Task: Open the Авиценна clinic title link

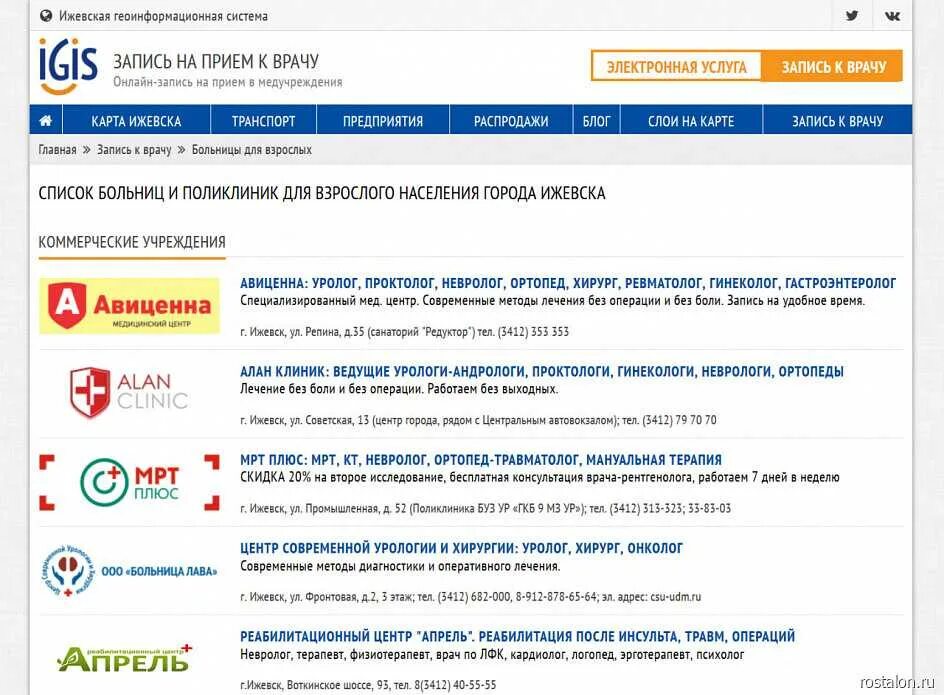Action: [568, 282]
